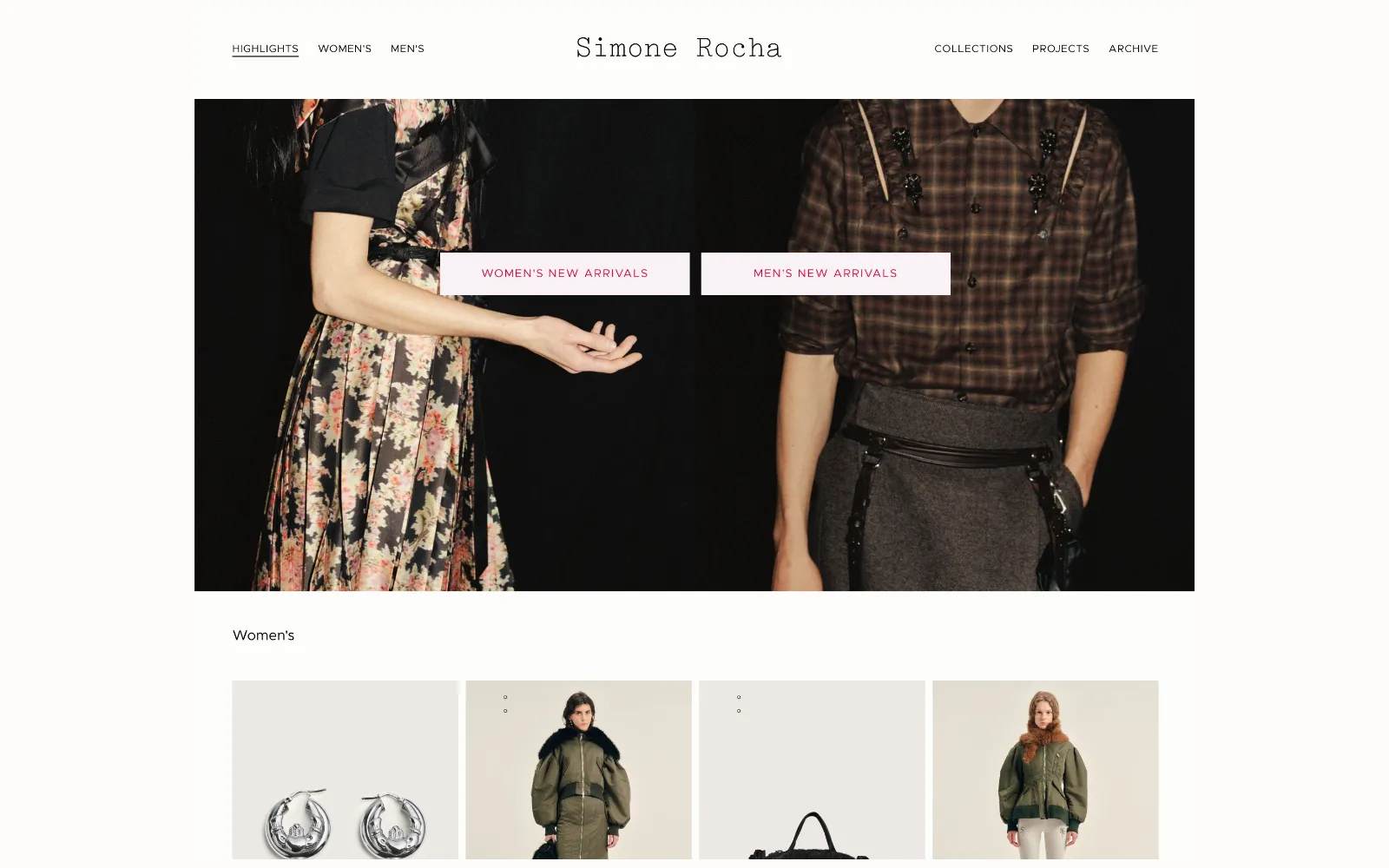Open the Men's navigation link
The height and width of the screenshot is (868, 1389).
pos(407,49)
